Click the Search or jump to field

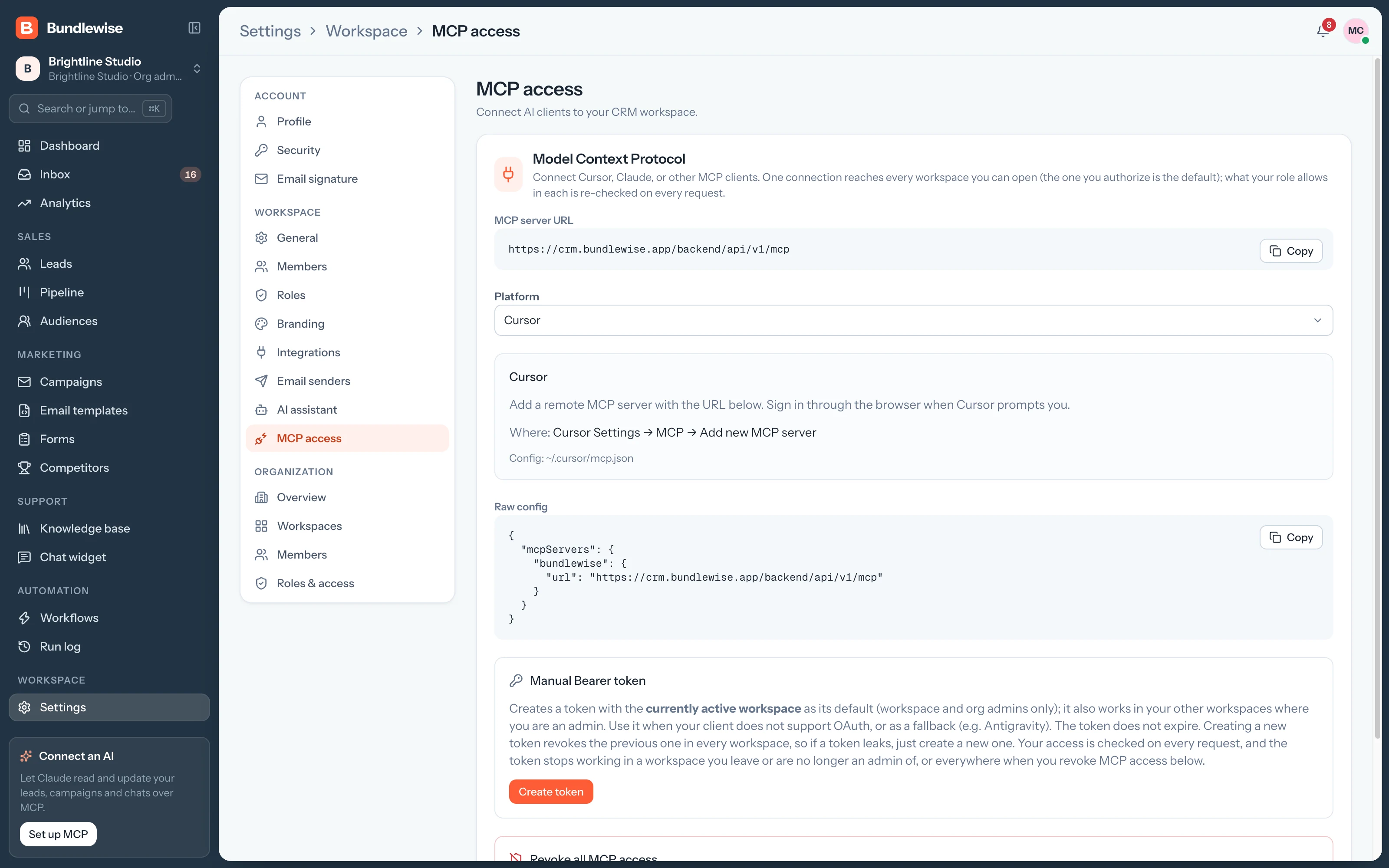[91, 108]
